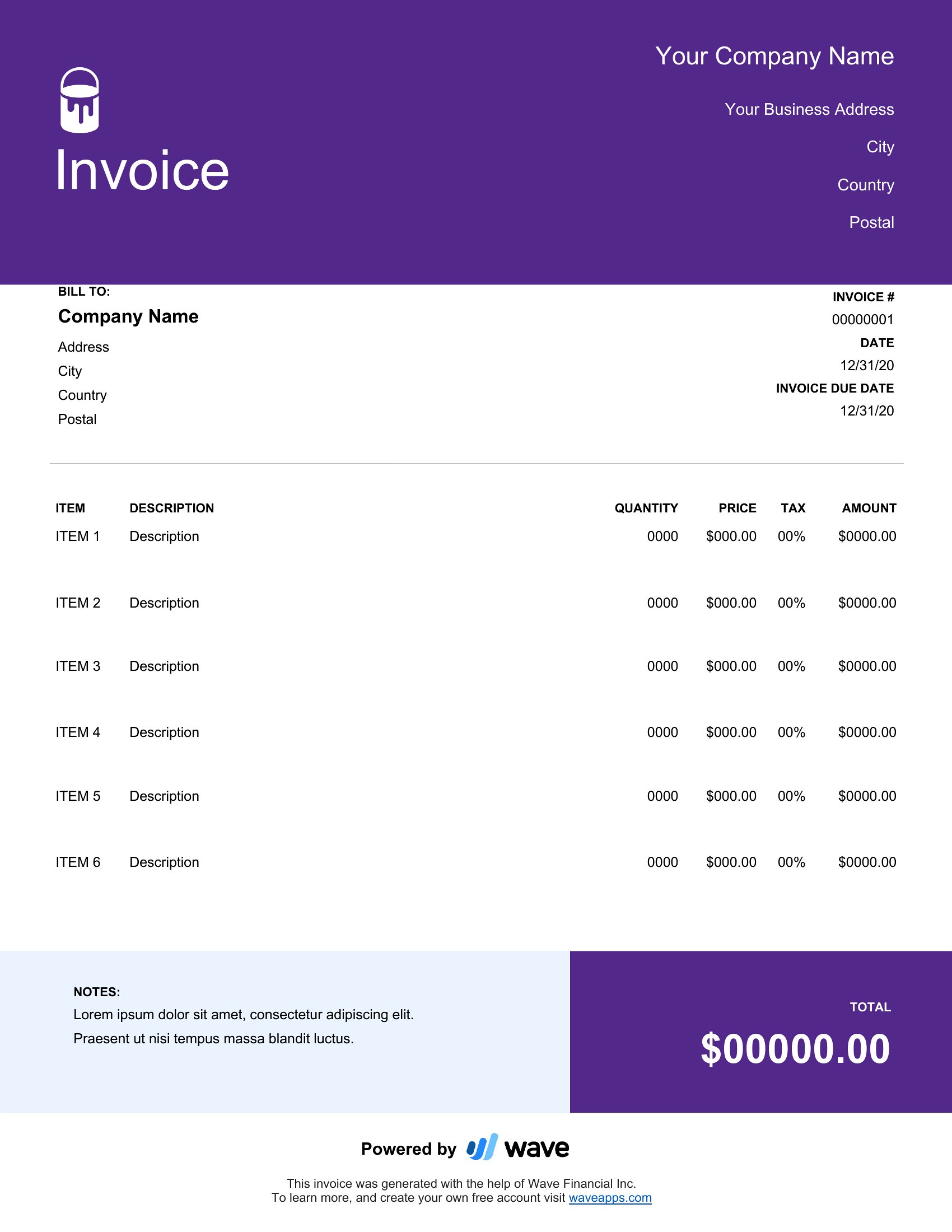This screenshot has height=1232, width=952.
Task: Click the quantity 0000 in ITEM 2 row
Action: point(662,603)
